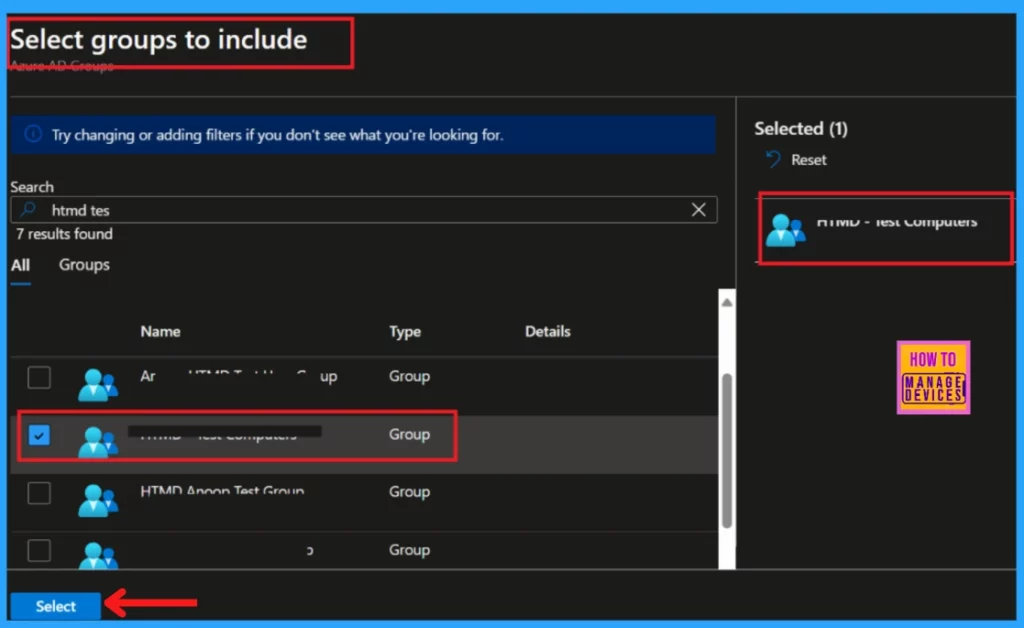Click group icon in first list row
Screen dimensions: 1024x628
coord(98,385)
